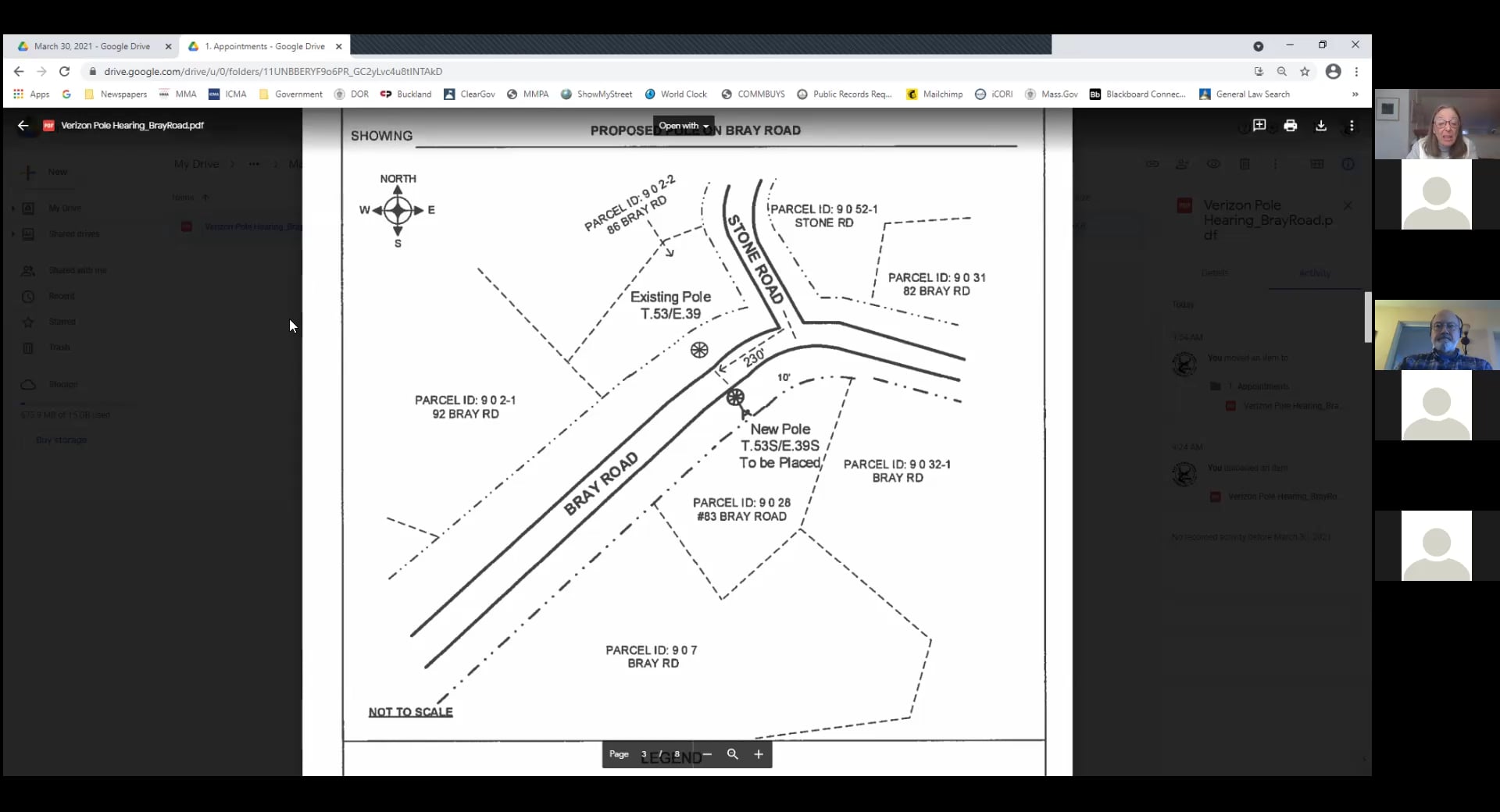The width and height of the screenshot is (1500, 812).
Task: Open the Mass.Gov bookmark
Action: click(x=1052, y=94)
